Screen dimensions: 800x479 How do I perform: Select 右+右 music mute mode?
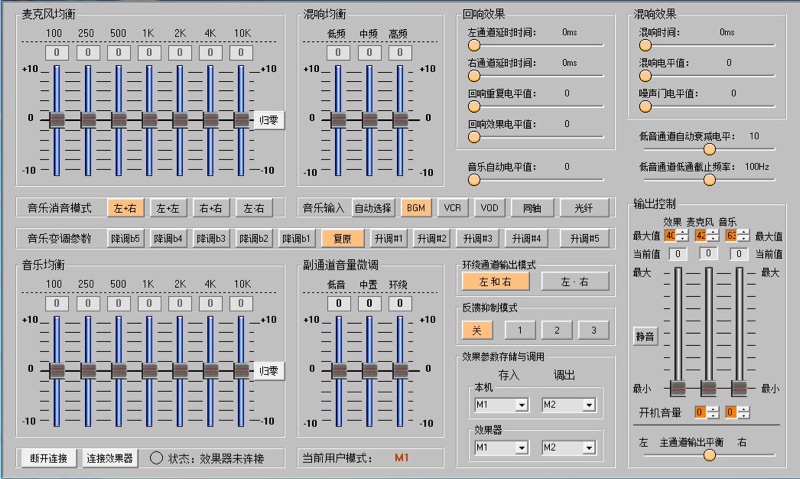(211, 208)
